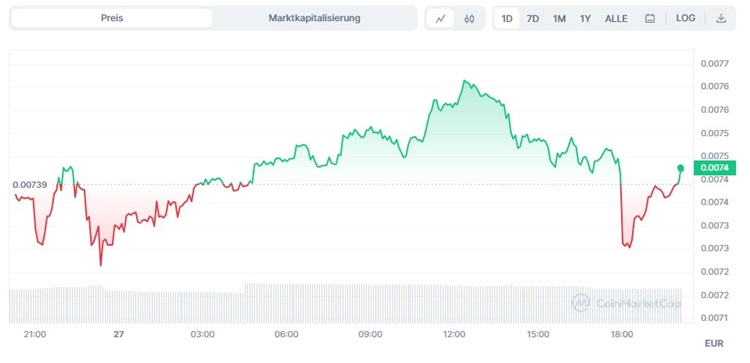
Task: Click the 27 date axis label
Action: (119, 334)
